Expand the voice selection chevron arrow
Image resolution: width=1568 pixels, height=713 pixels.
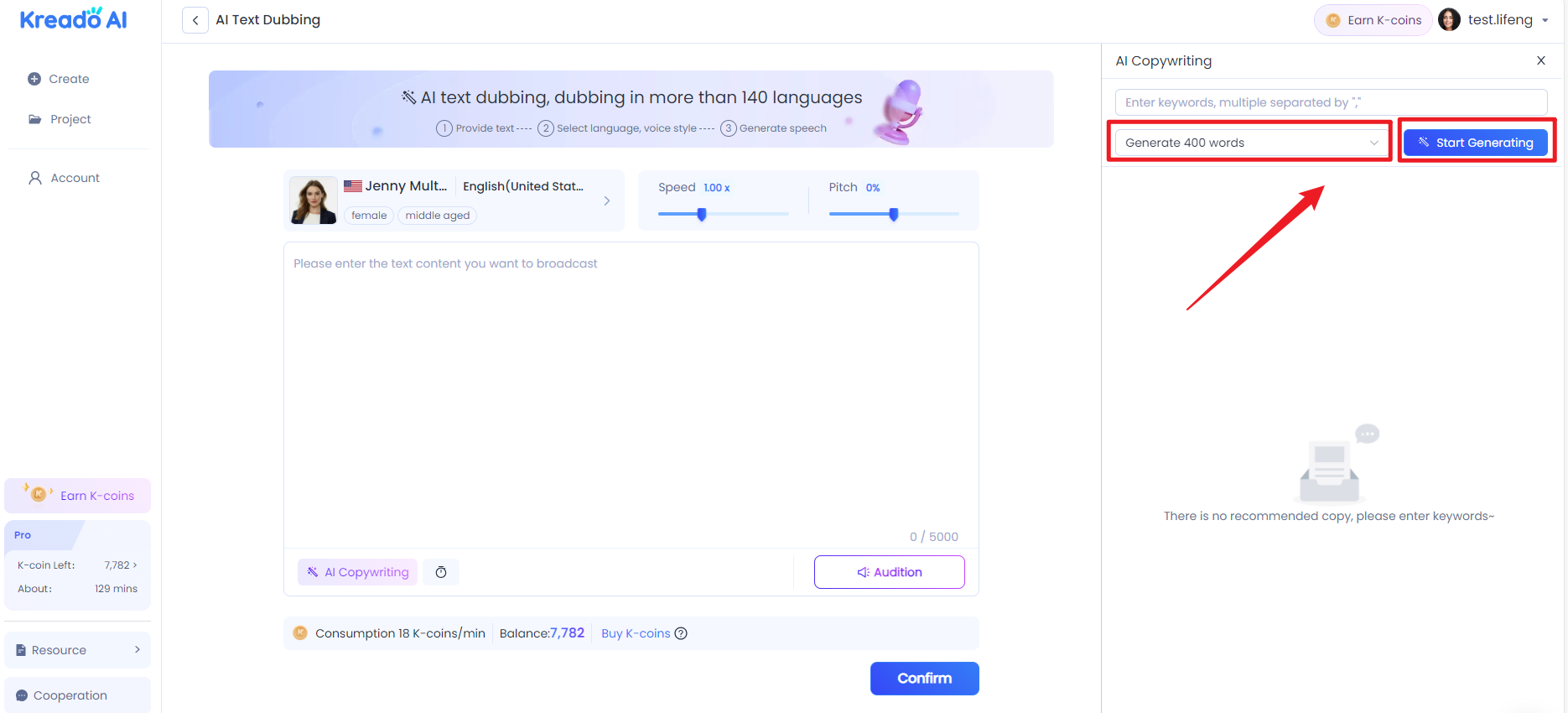[607, 201]
